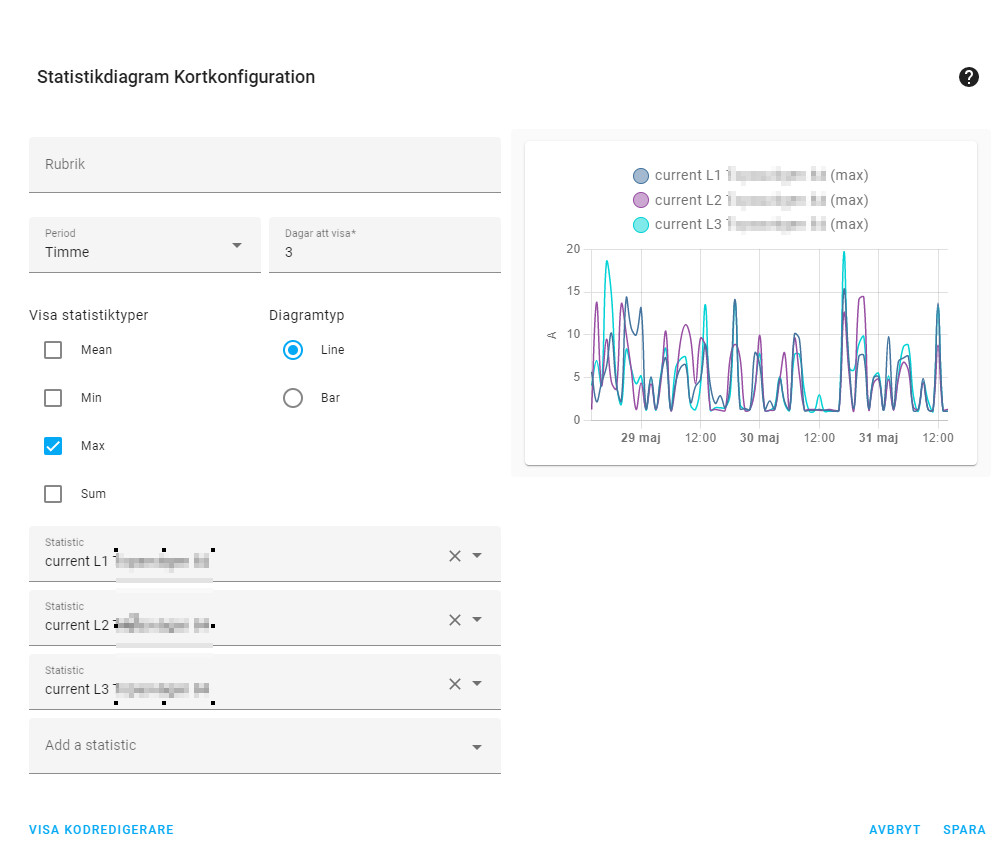Expand the current L1 statistic dropdown arrow

point(477,556)
